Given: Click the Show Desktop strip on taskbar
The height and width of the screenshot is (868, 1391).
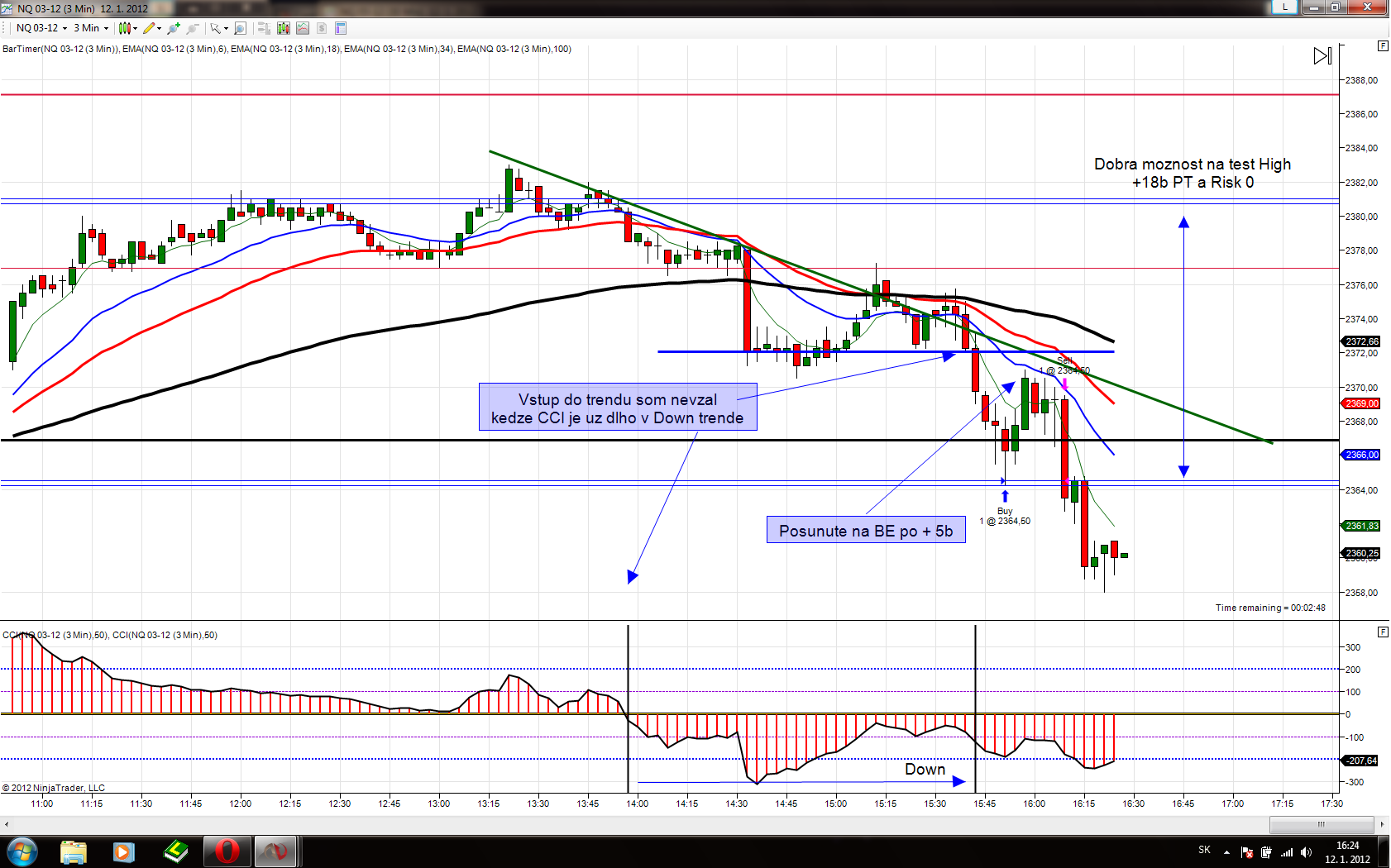Looking at the screenshot, I should [1384, 851].
